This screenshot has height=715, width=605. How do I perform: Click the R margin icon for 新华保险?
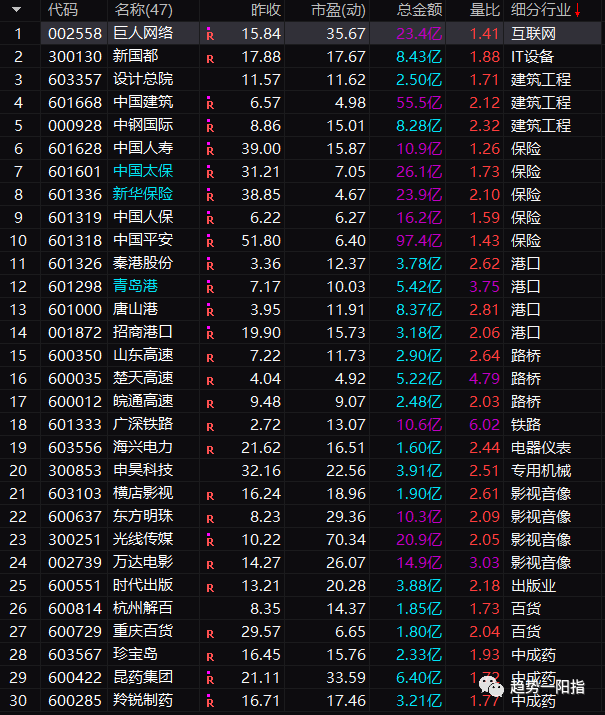[x=210, y=195]
